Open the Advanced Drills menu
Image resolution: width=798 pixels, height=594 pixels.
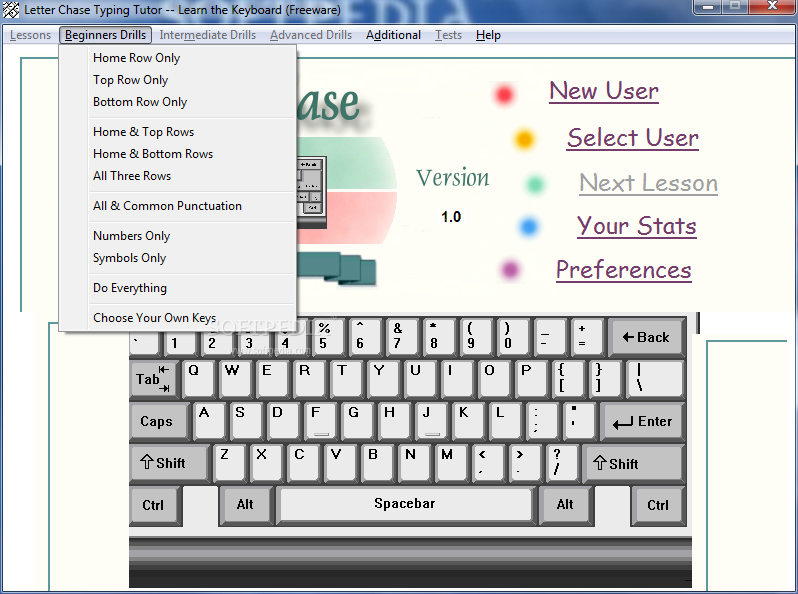point(311,35)
